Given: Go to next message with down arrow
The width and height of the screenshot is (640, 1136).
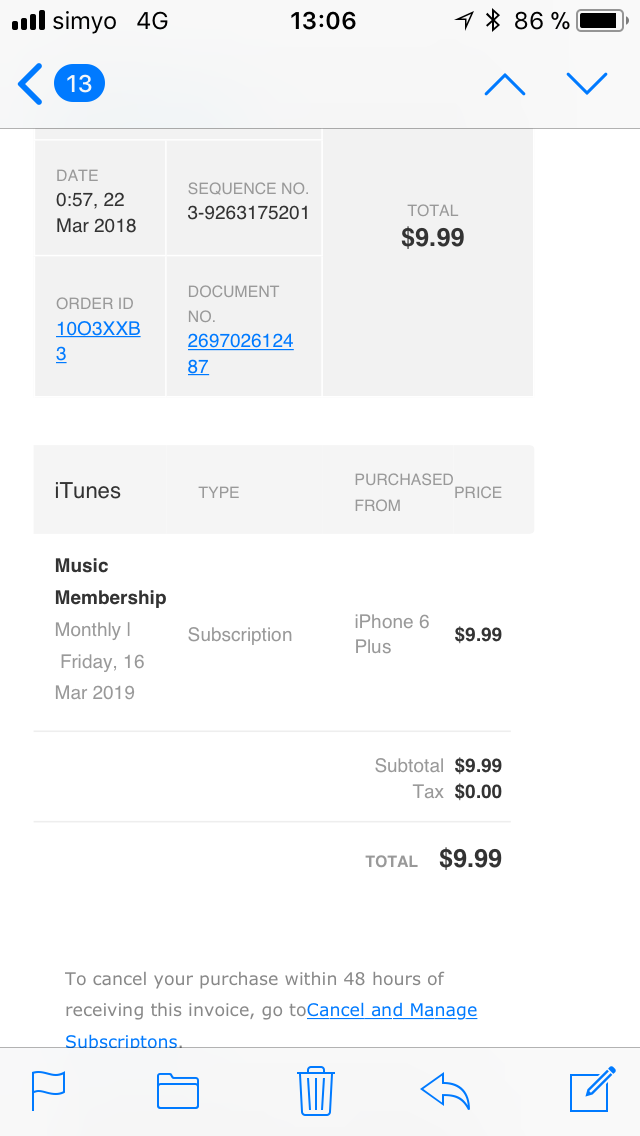Looking at the screenshot, I should pyautogui.click(x=586, y=84).
